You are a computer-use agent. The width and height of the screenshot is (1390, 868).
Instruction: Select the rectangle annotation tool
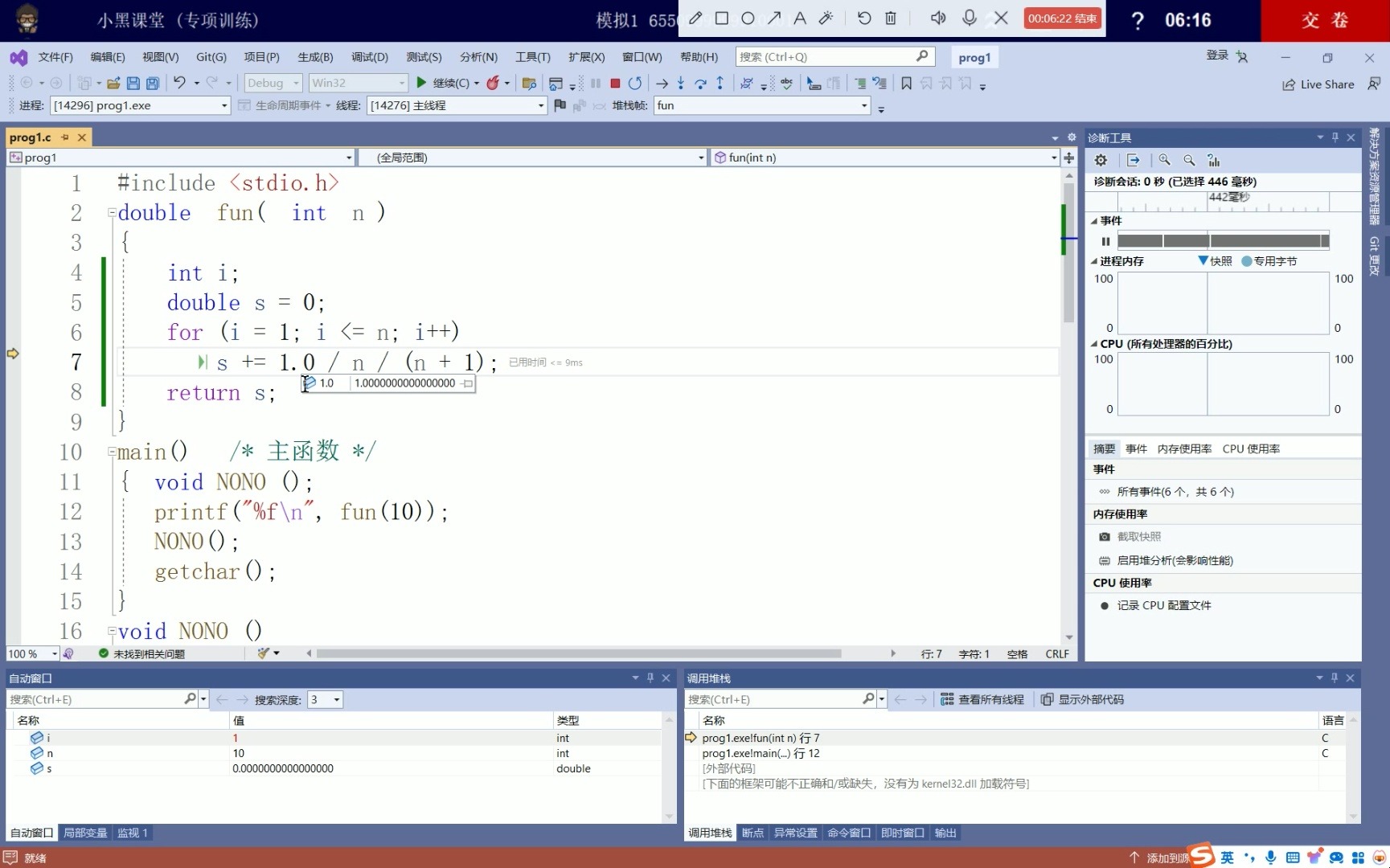721,18
